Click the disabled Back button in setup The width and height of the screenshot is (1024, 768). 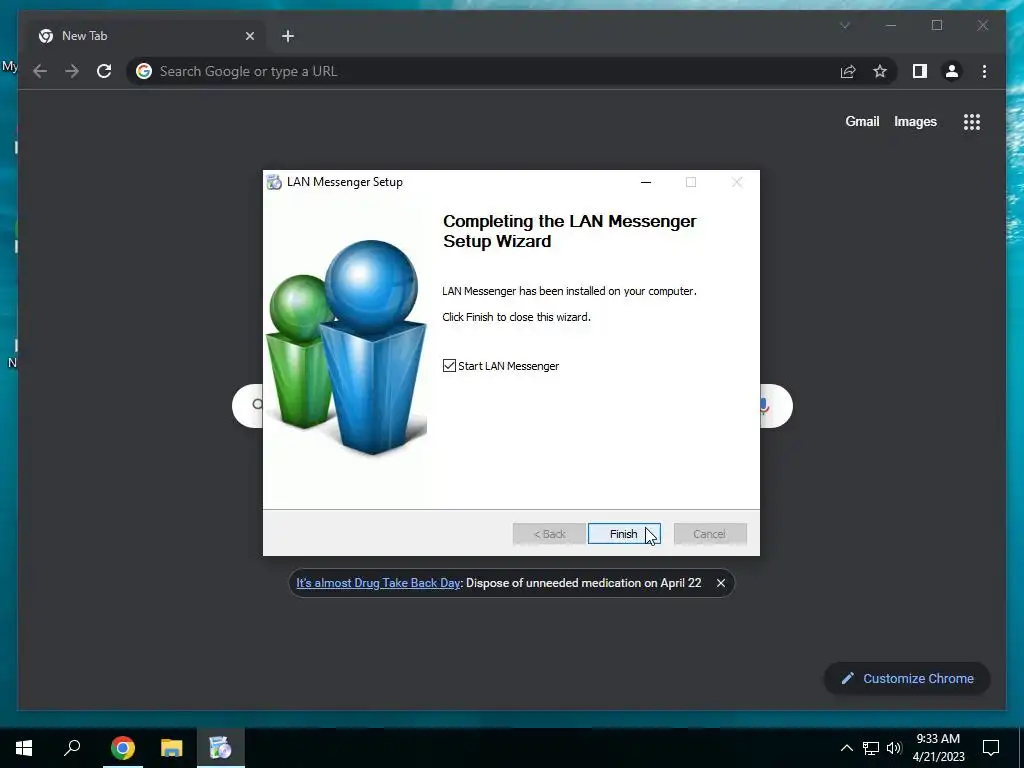[x=549, y=534]
